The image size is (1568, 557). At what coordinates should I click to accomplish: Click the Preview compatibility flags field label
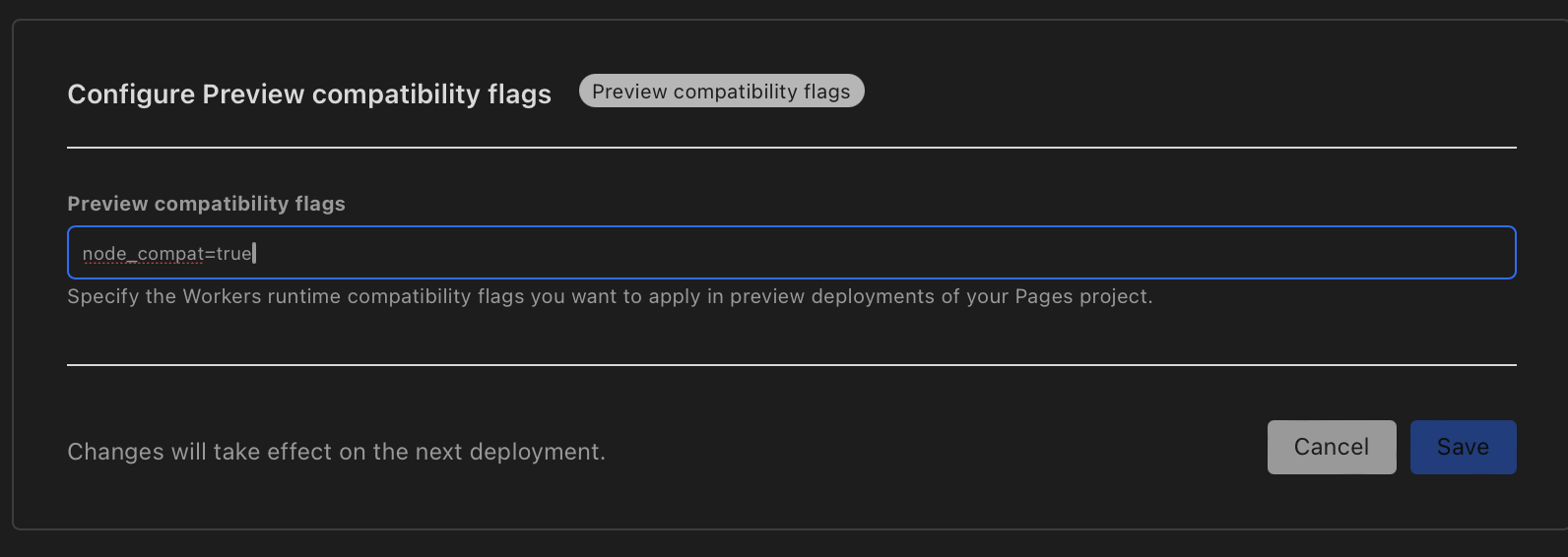click(x=206, y=204)
